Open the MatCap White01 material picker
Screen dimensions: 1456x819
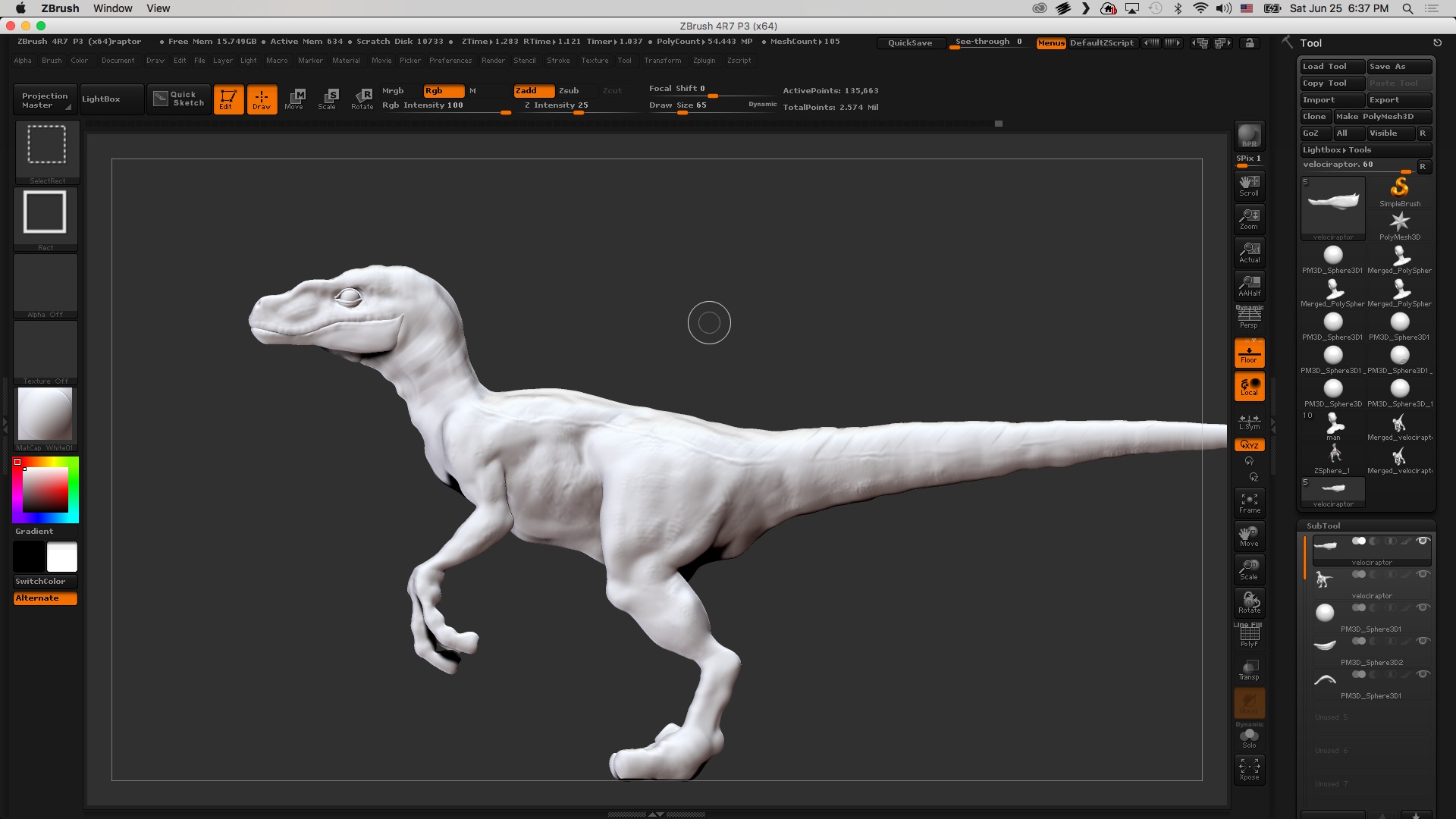[x=45, y=419]
